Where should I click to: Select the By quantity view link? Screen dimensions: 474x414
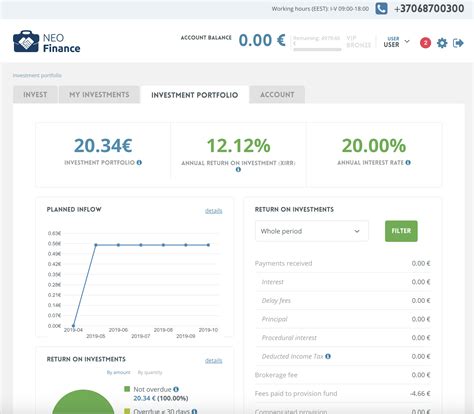(150, 372)
